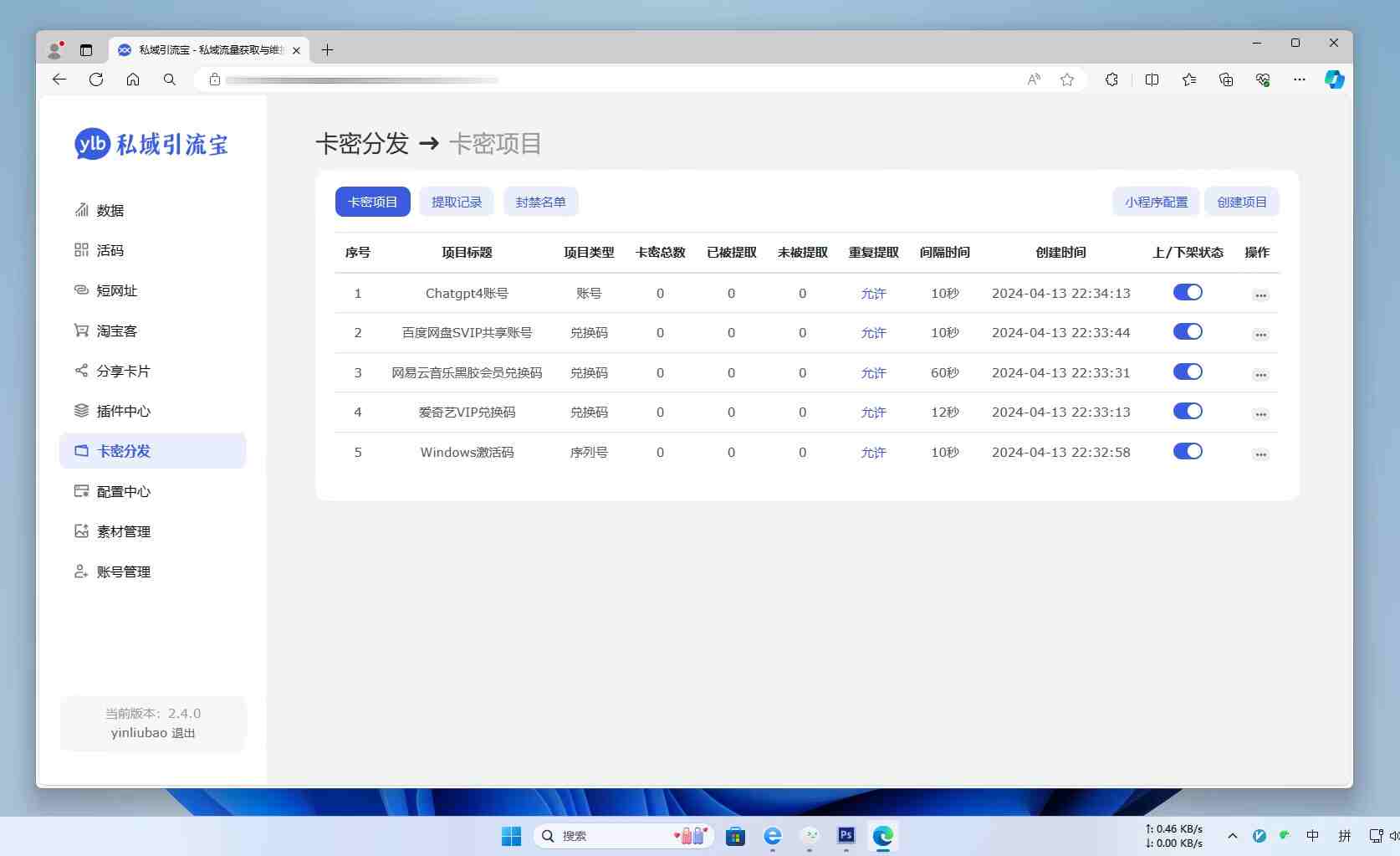Open the 分享卡片 feature
This screenshot has height=856, width=1400.
[123, 371]
